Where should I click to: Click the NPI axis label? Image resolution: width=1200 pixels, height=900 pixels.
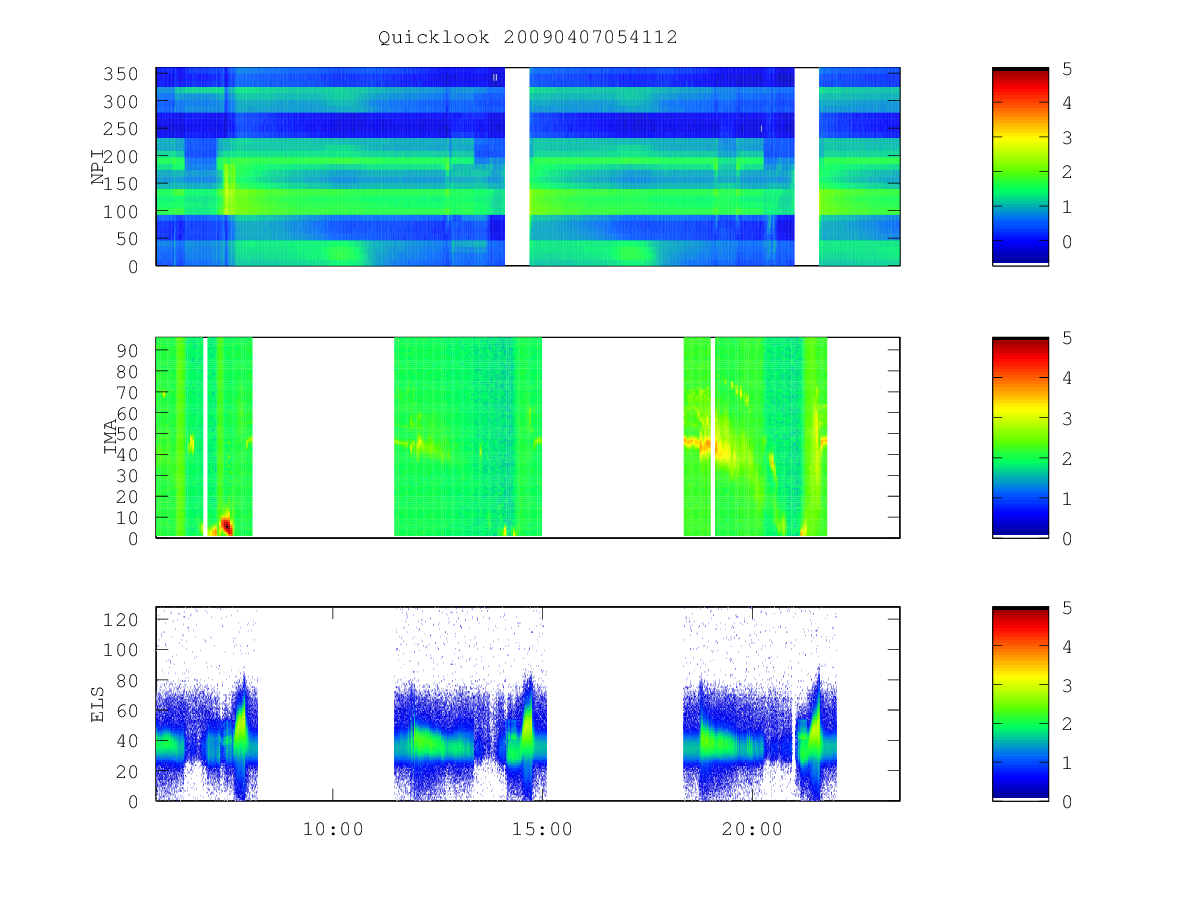98,166
